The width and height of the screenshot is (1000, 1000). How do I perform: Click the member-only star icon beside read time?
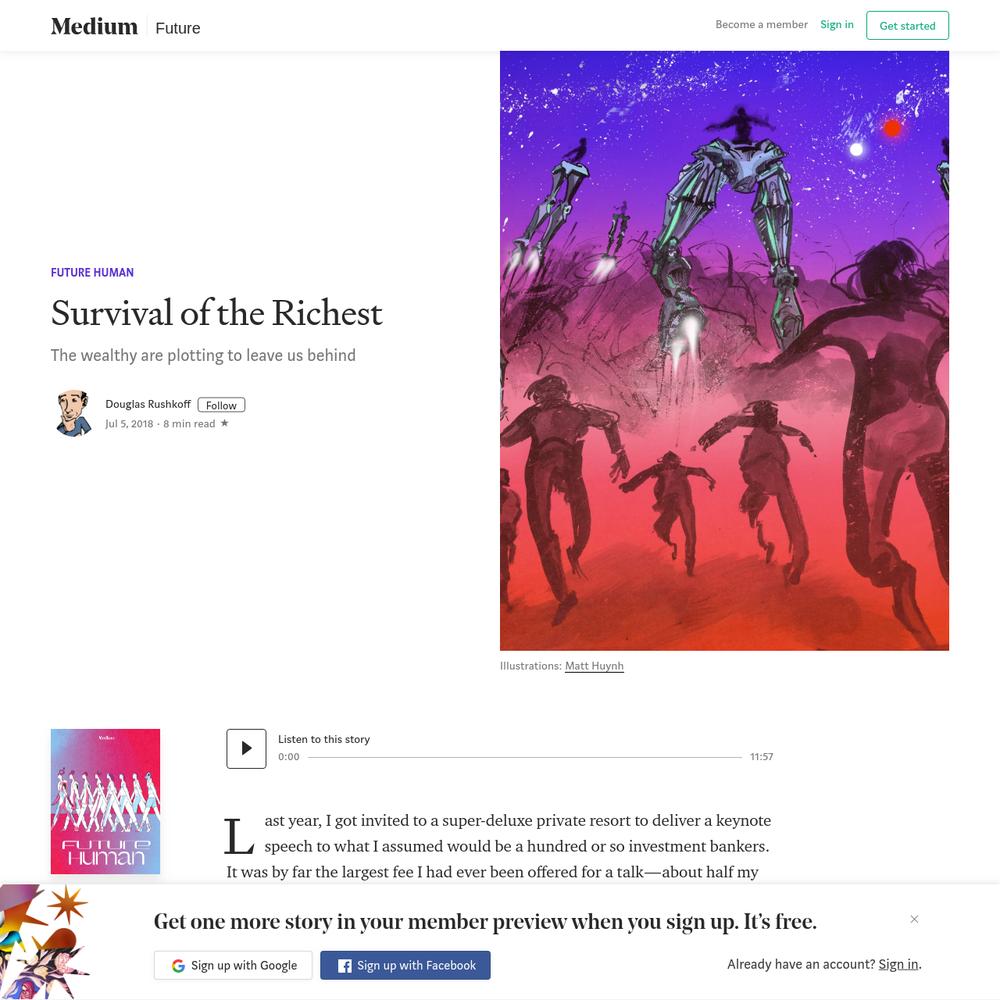(224, 423)
